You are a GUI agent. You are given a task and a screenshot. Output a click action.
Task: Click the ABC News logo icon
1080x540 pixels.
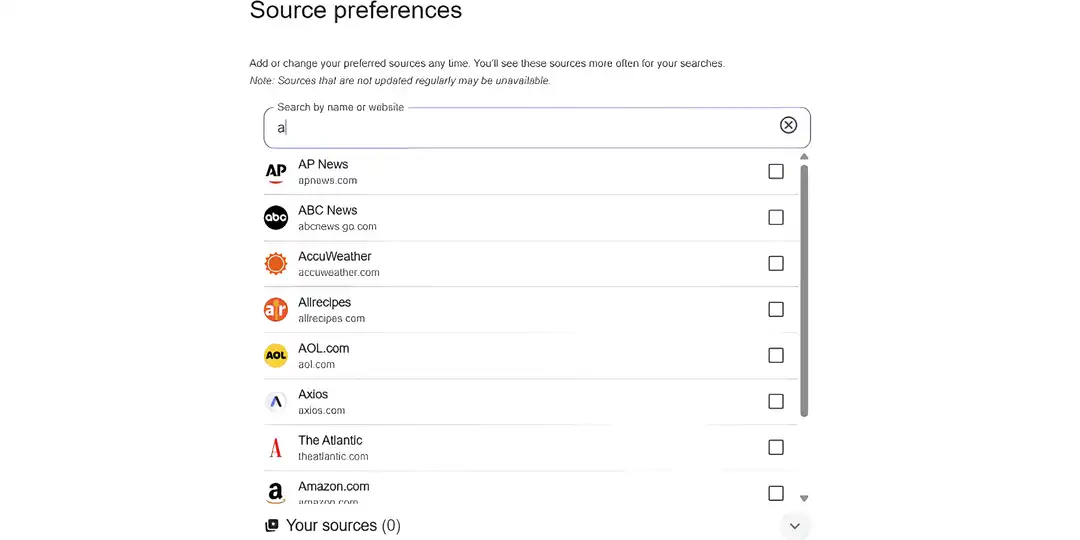[x=276, y=218]
